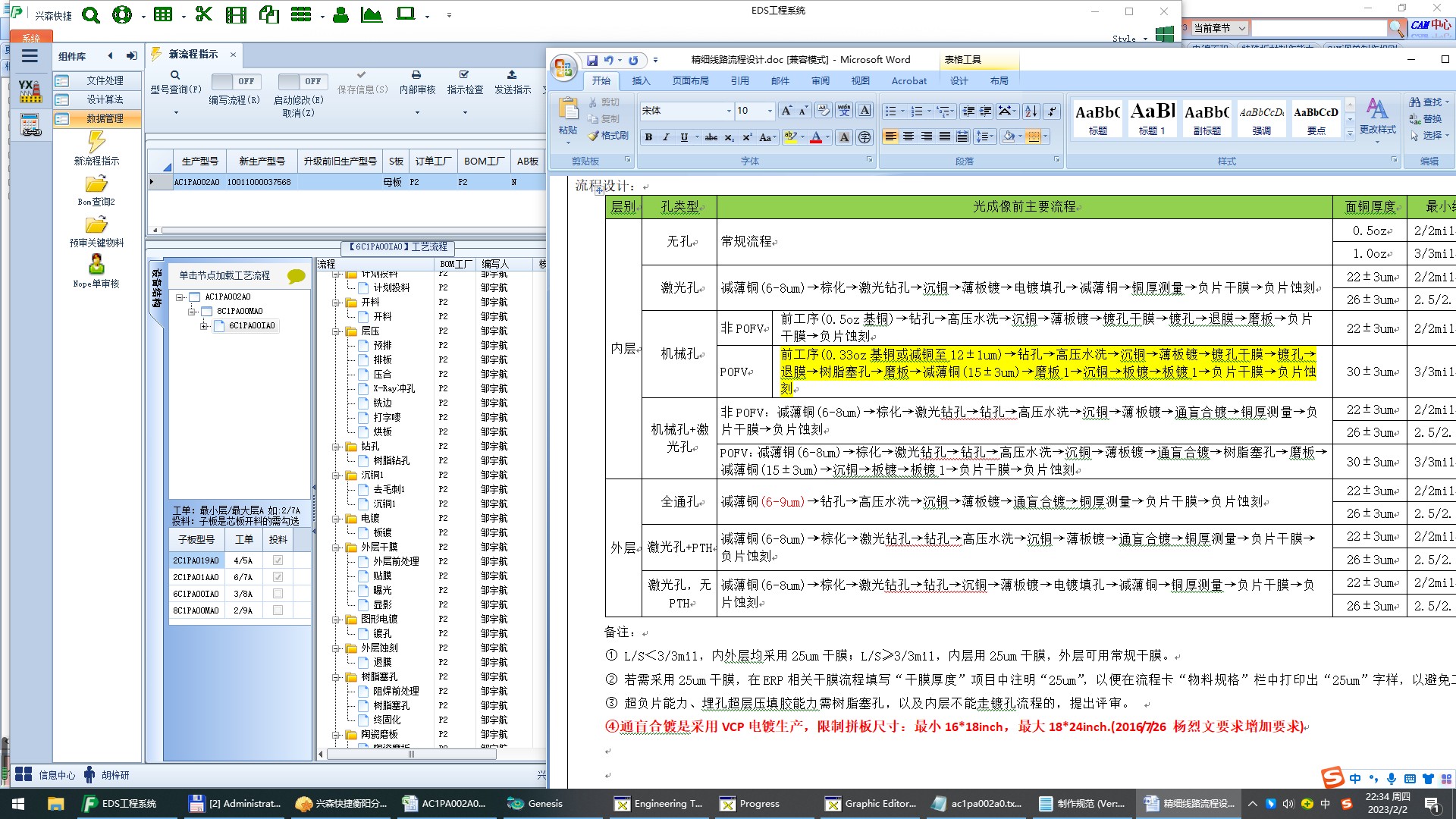Click the 内部审核 printer icon
Image resolution: width=1456 pixels, height=819 pixels.
coord(416,75)
